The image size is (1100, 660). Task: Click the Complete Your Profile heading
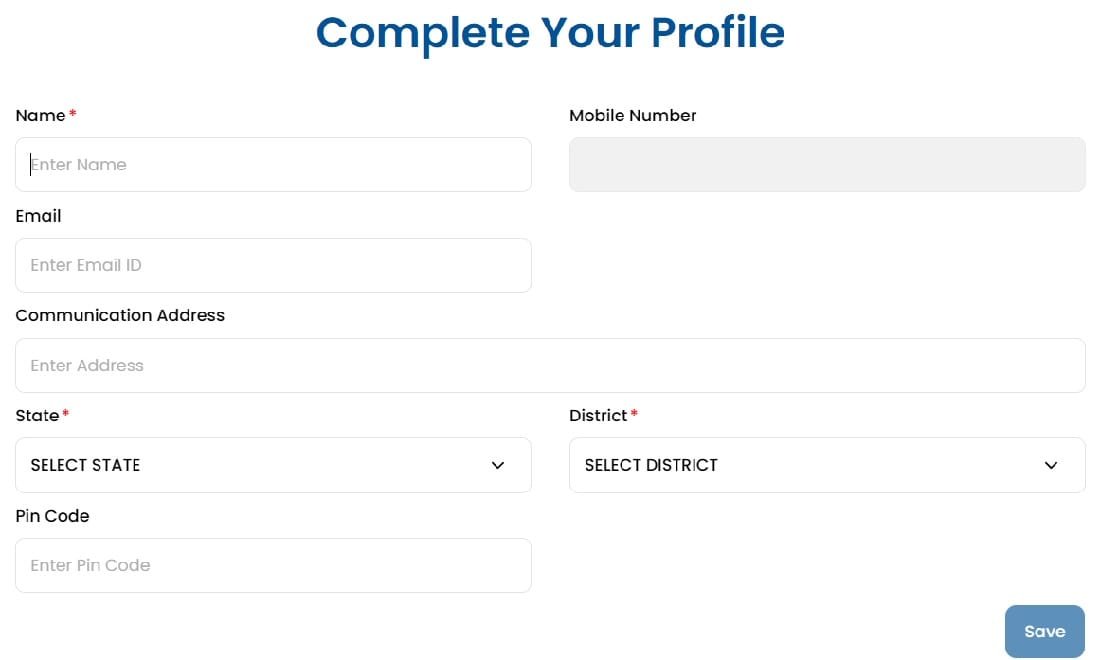click(x=550, y=33)
